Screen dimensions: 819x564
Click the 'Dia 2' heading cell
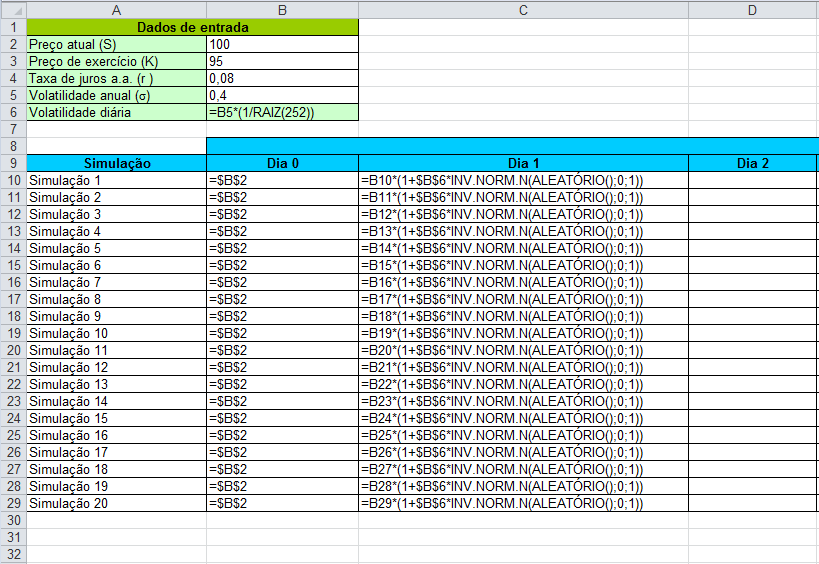tap(752, 163)
